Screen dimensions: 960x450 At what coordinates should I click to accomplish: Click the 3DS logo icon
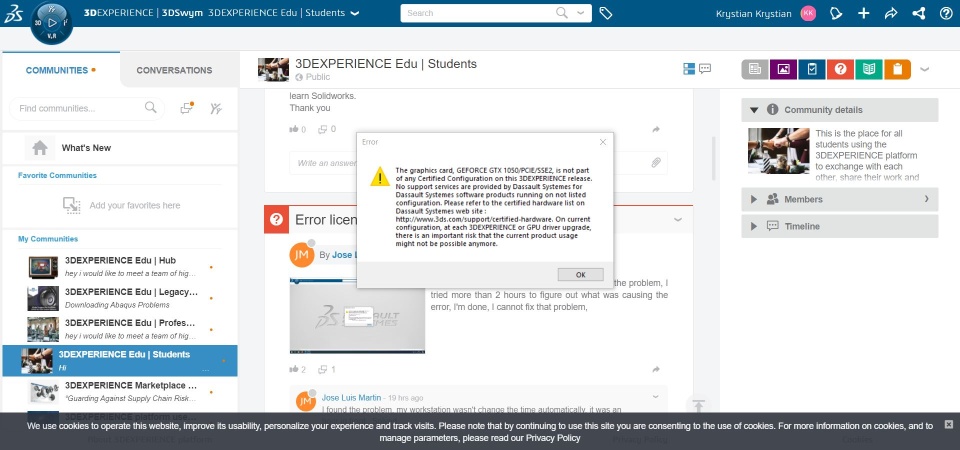click(13, 13)
